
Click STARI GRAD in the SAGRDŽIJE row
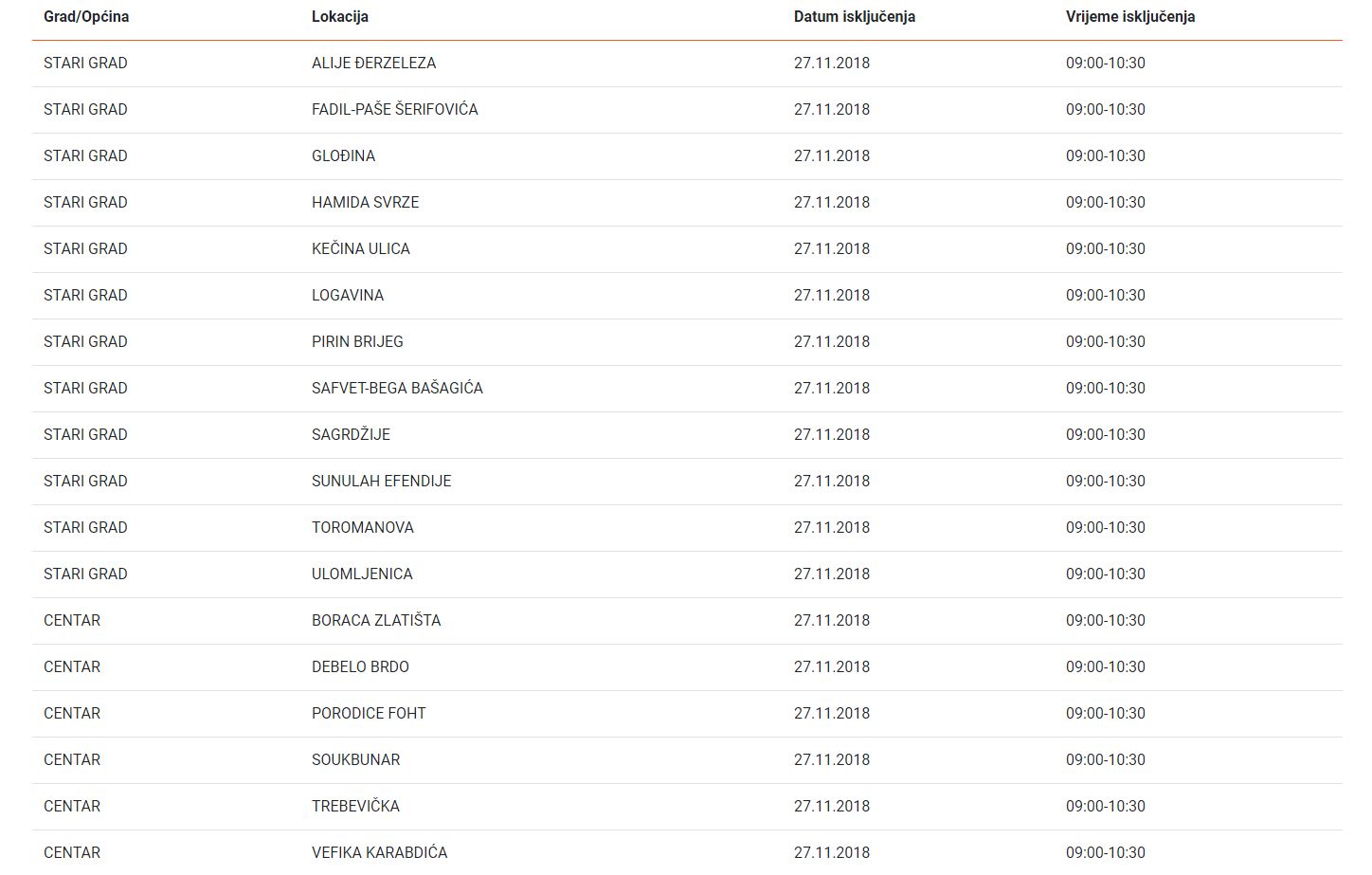pyautogui.click(x=85, y=435)
